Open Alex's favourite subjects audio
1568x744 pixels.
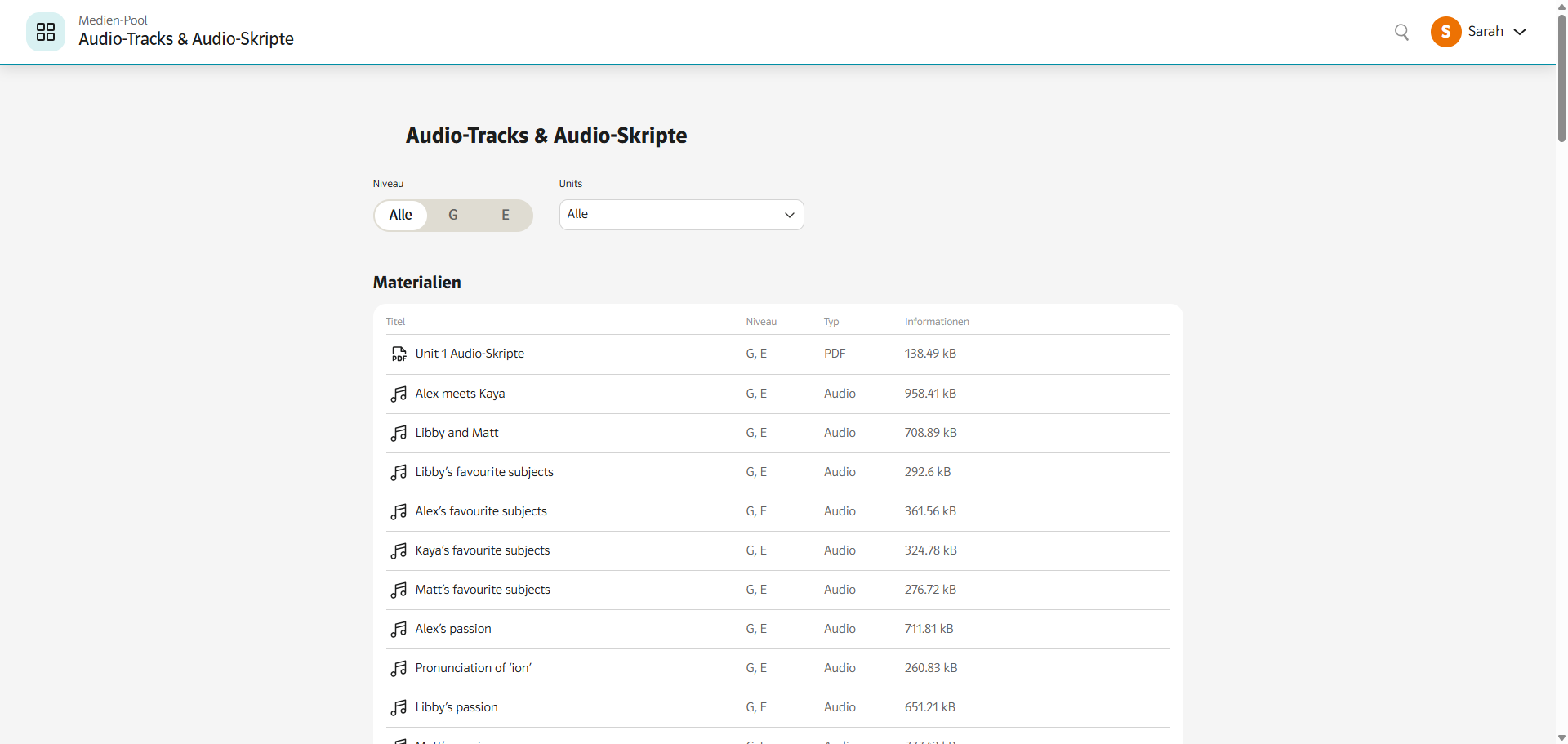(x=480, y=511)
